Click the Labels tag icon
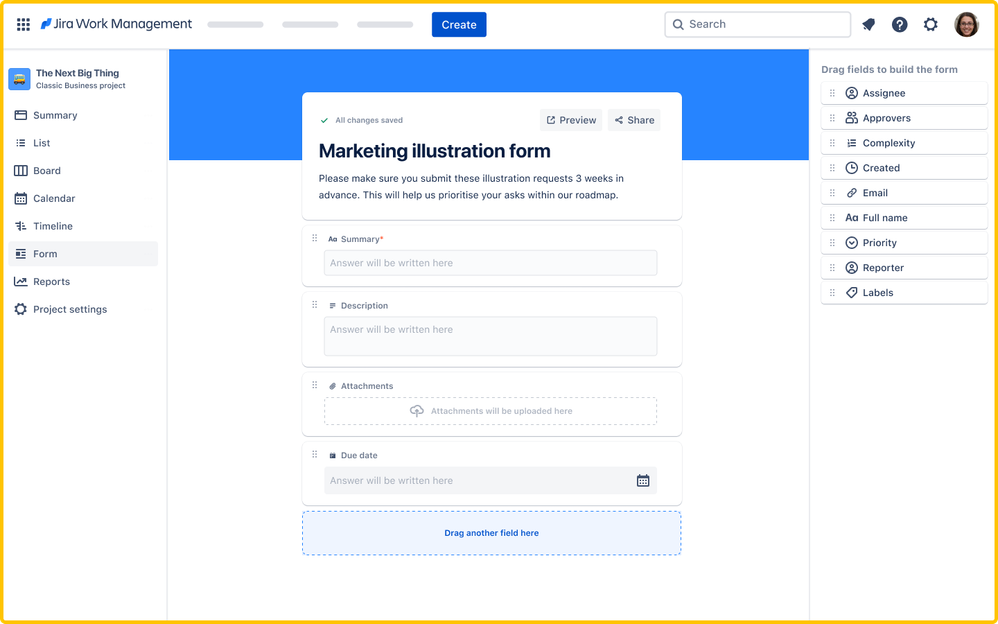This screenshot has height=624, width=998. point(852,293)
